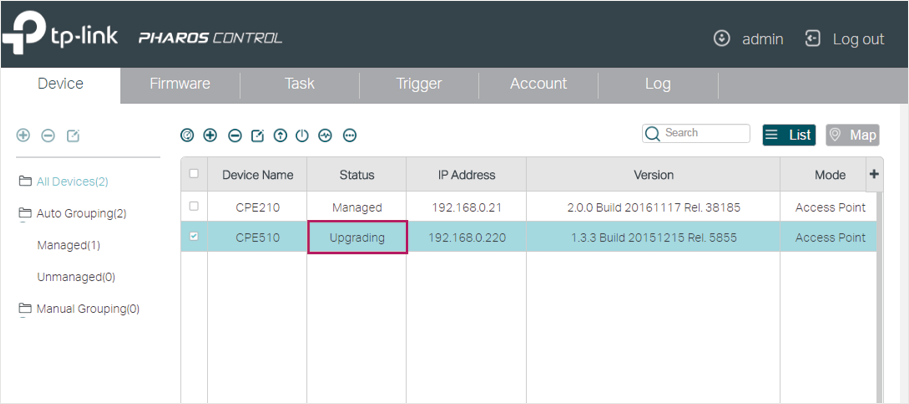This screenshot has width=909, height=404.
Task: Click Access Point mode in CPE510 row
Action: coord(830,238)
